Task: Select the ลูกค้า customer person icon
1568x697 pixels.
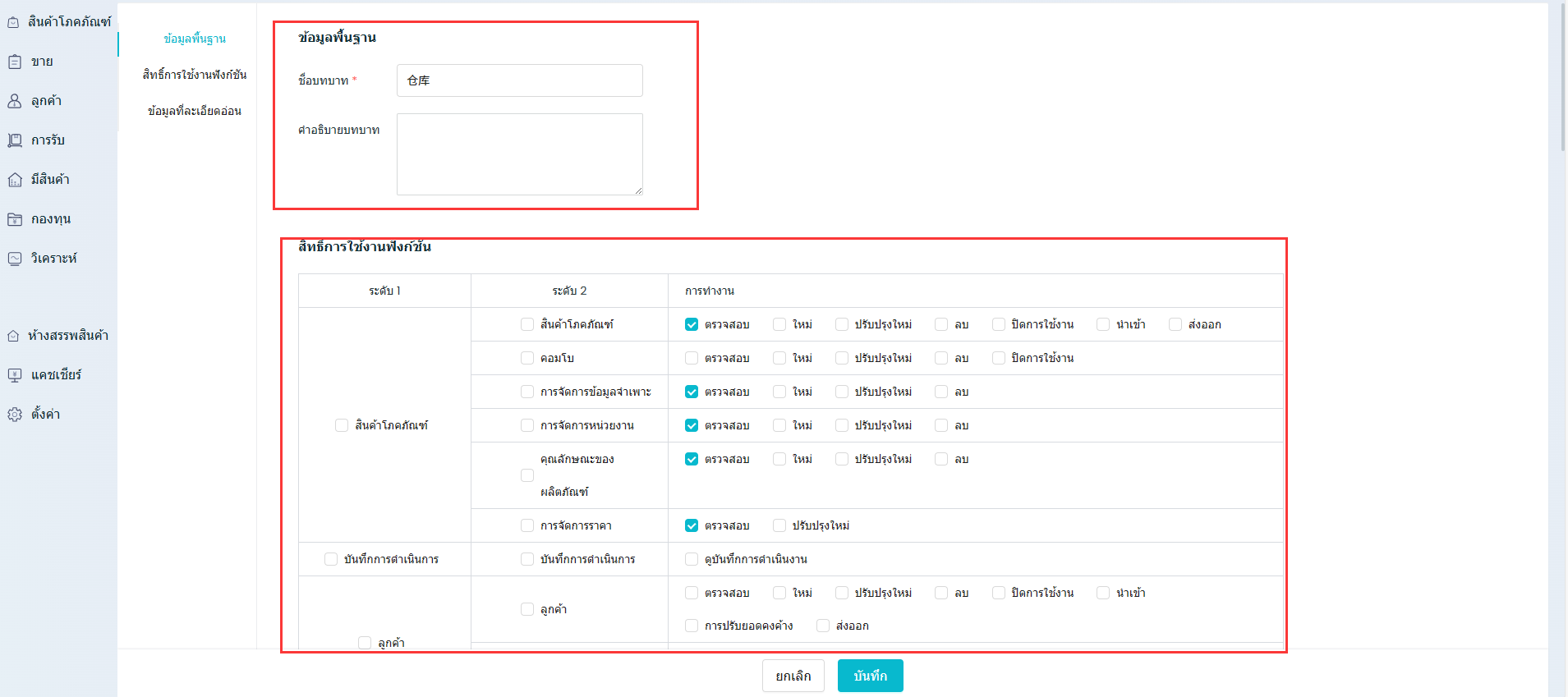Action: tap(15, 101)
